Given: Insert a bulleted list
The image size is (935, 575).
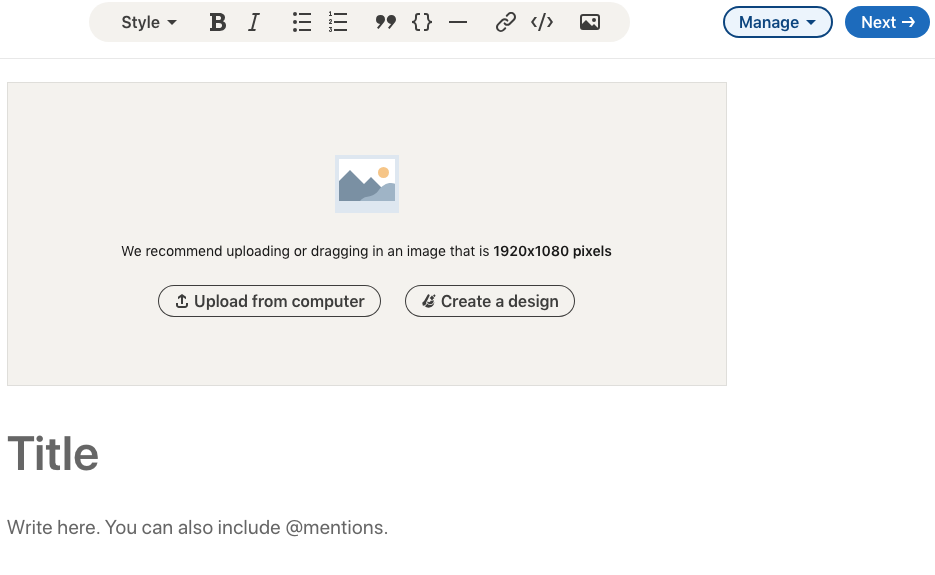Looking at the screenshot, I should [302, 23].
